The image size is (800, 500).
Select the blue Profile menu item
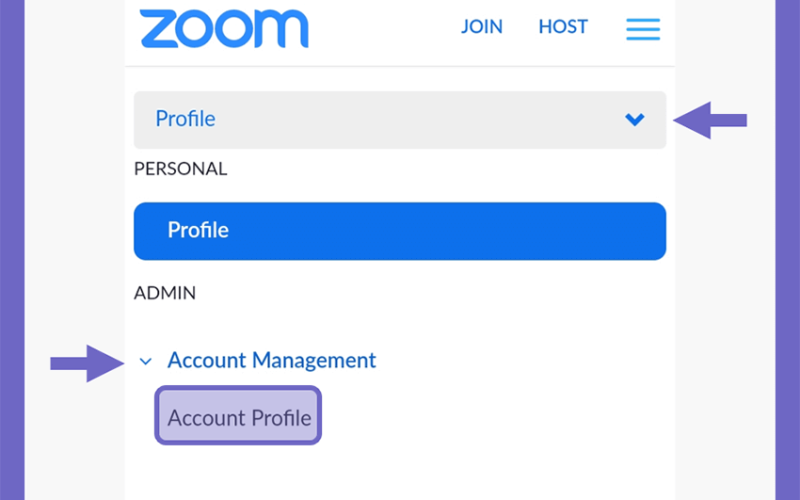(x=399, y=231)
